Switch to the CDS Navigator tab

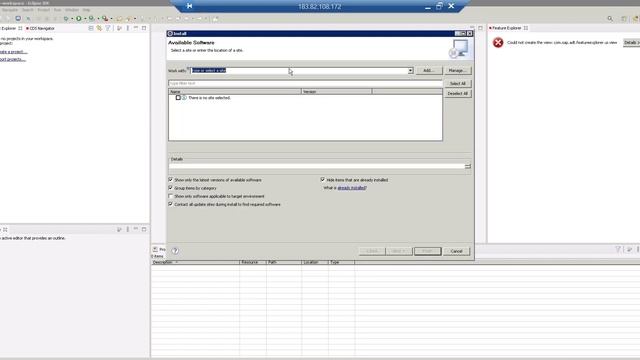pyautogui.click(x=40, y=28)
